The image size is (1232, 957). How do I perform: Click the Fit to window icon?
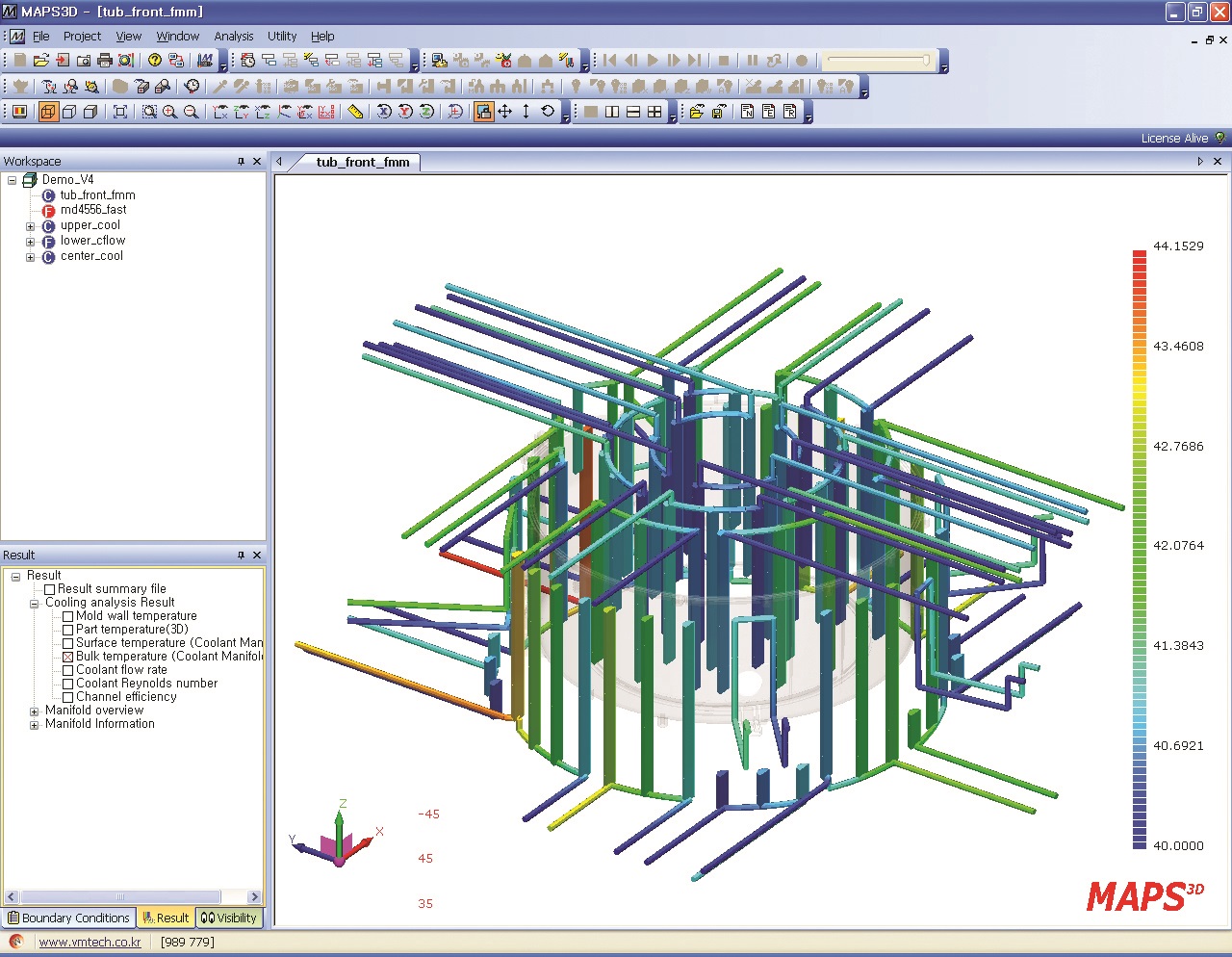click(120, 112)
